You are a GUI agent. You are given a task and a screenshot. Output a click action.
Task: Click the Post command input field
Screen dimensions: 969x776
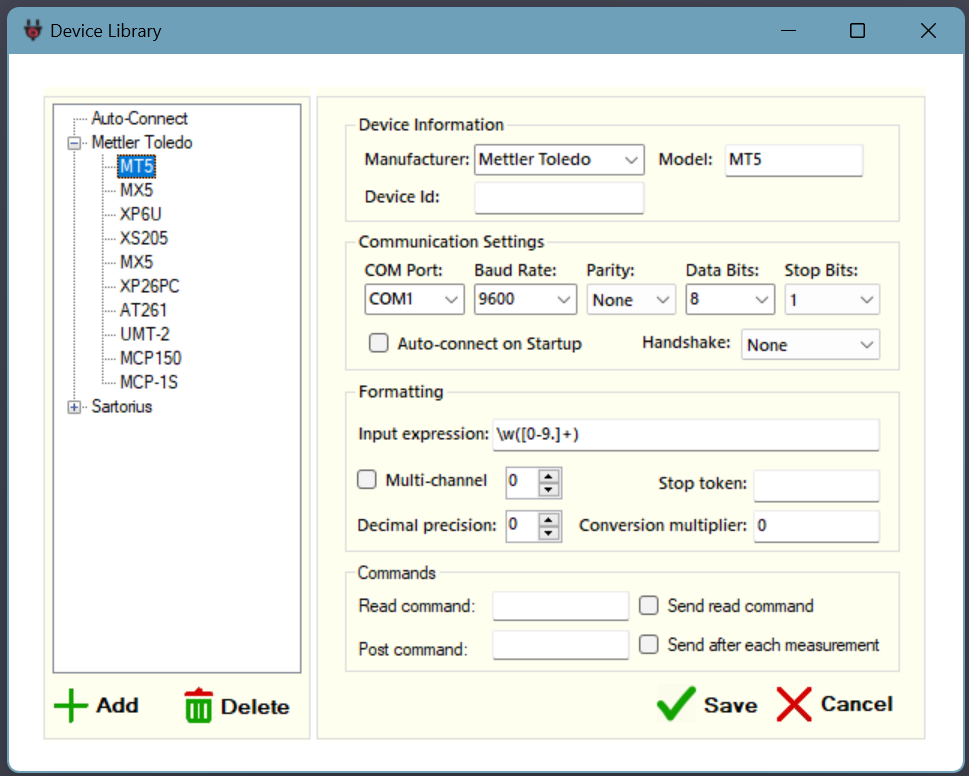[561, 644]
